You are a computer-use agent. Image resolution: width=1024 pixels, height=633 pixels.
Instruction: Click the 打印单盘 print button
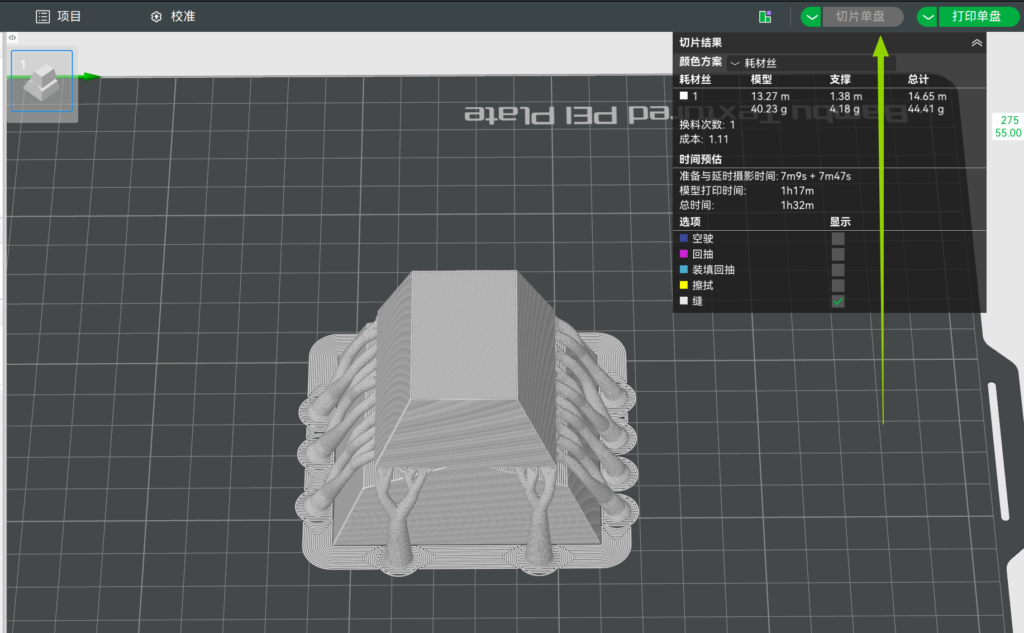click(x=976, y=17)
